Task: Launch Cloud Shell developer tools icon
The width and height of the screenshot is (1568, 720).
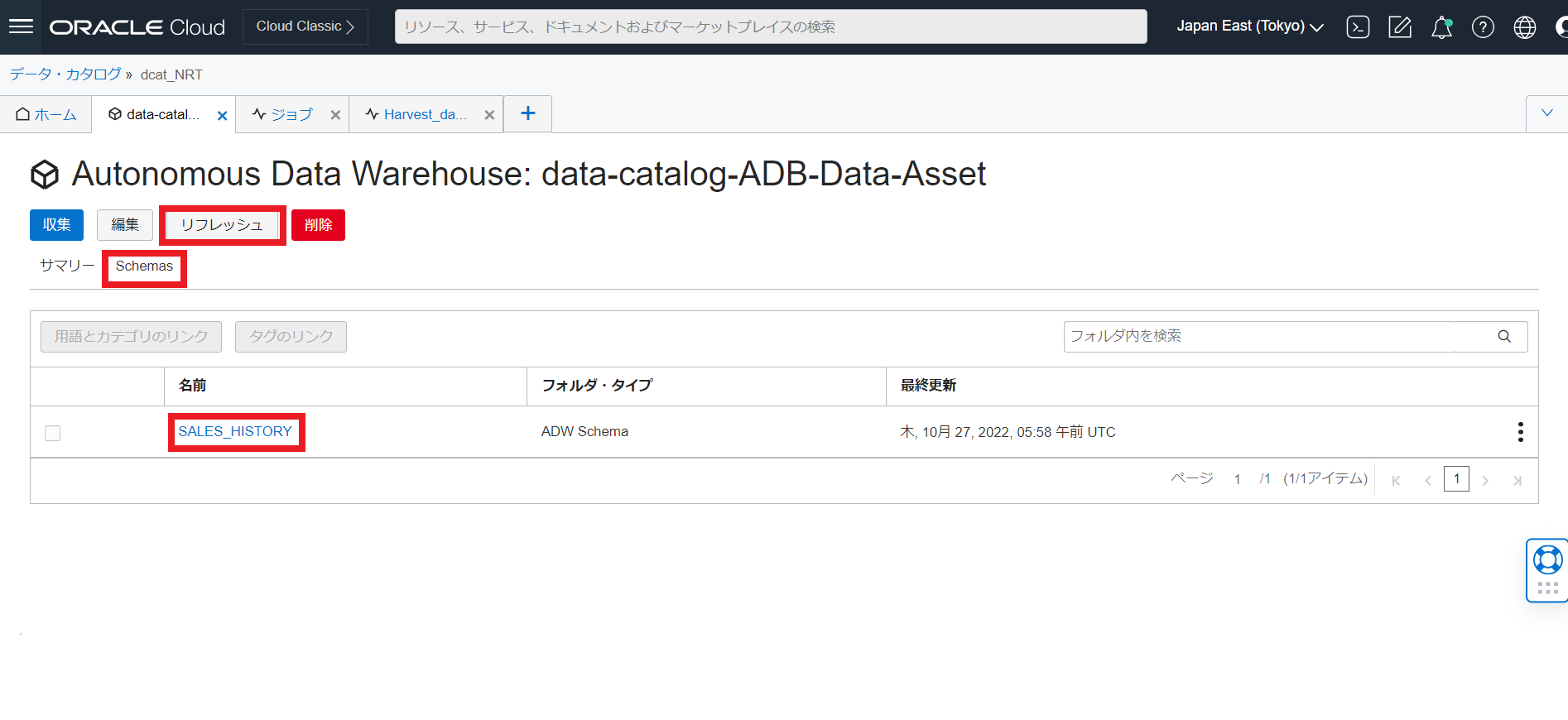Action: coord(1358,27)
